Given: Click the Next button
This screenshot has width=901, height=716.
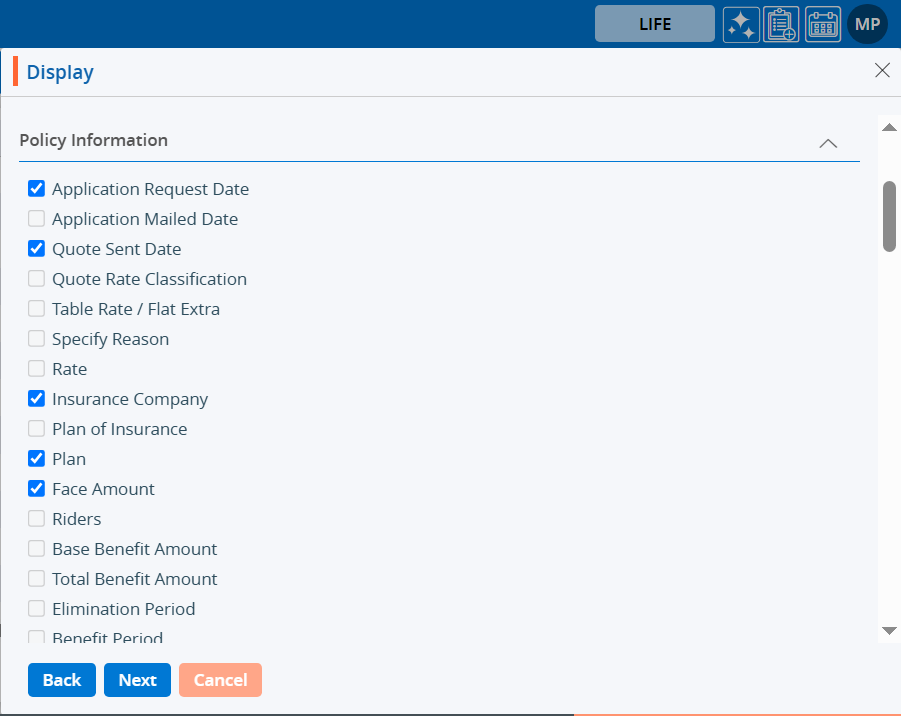Looking at the screenshot, I should tap(137, 680).
